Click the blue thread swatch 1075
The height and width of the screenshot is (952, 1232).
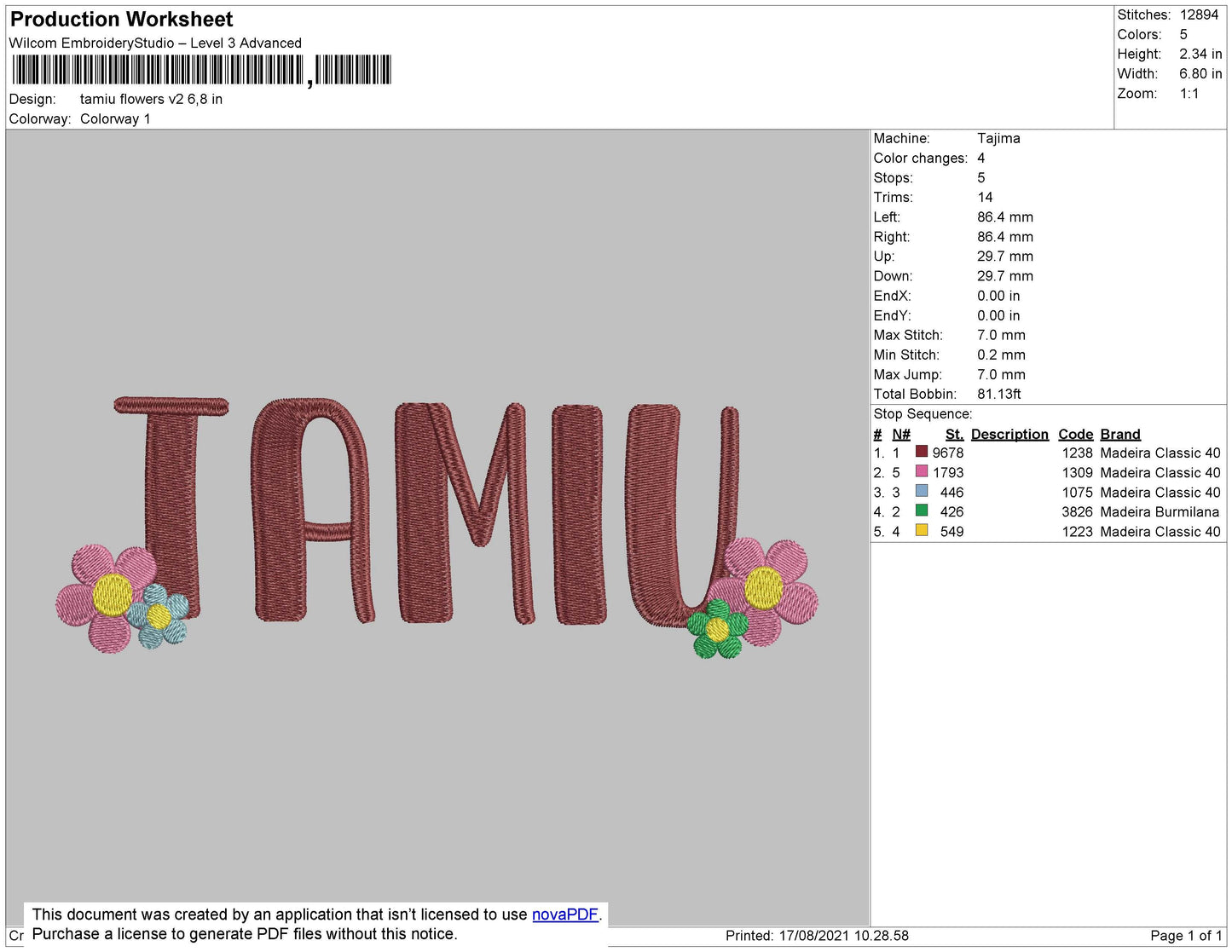click(x=922, y=491)
